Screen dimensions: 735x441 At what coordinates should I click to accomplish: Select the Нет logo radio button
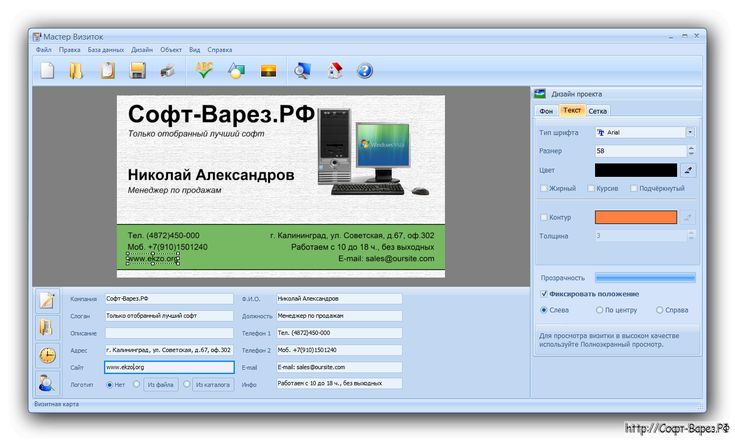[x=109, y=385]
